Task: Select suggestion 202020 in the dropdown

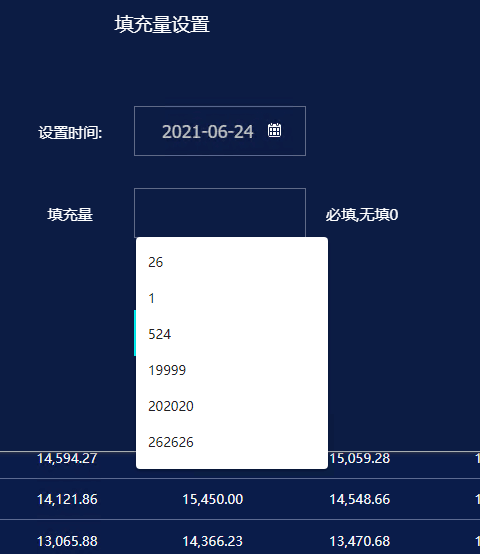Action: (232, 407)
